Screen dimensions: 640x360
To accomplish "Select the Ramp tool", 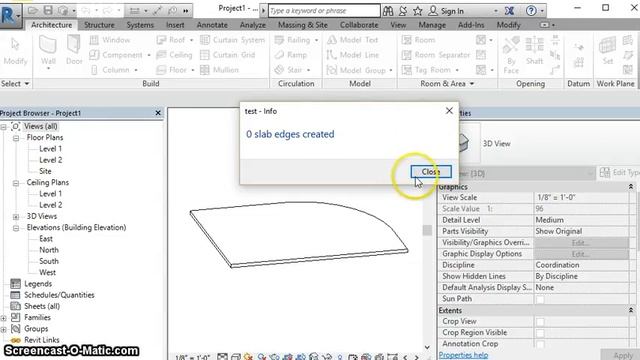I will 291,55.
